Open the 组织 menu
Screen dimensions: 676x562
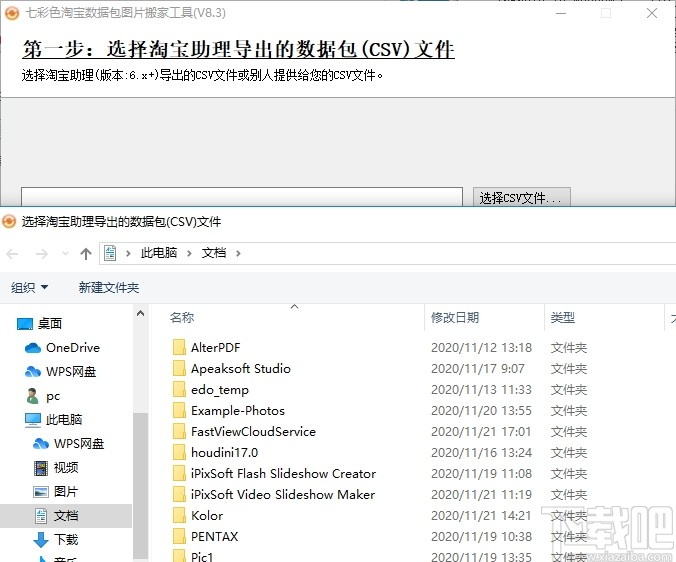(x=29, y=287)
